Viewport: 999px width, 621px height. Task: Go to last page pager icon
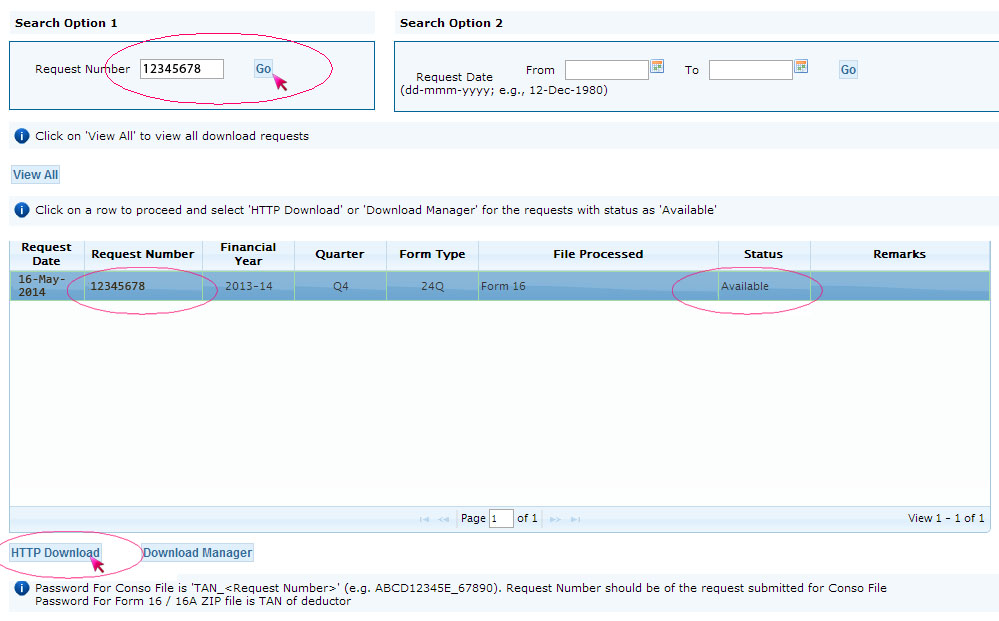(x=575, y=519)
